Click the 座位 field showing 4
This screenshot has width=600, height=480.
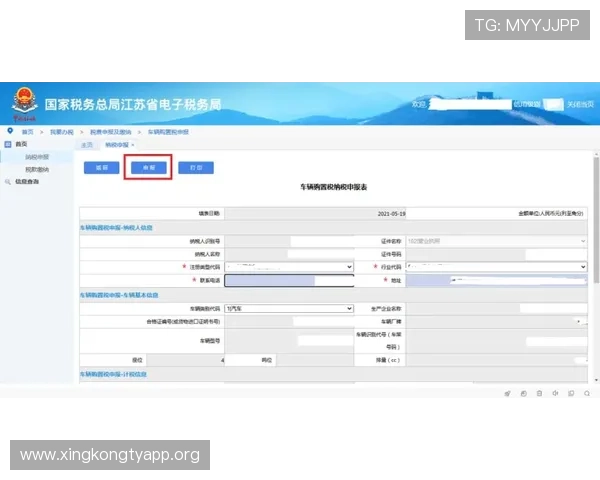point(186,360)
